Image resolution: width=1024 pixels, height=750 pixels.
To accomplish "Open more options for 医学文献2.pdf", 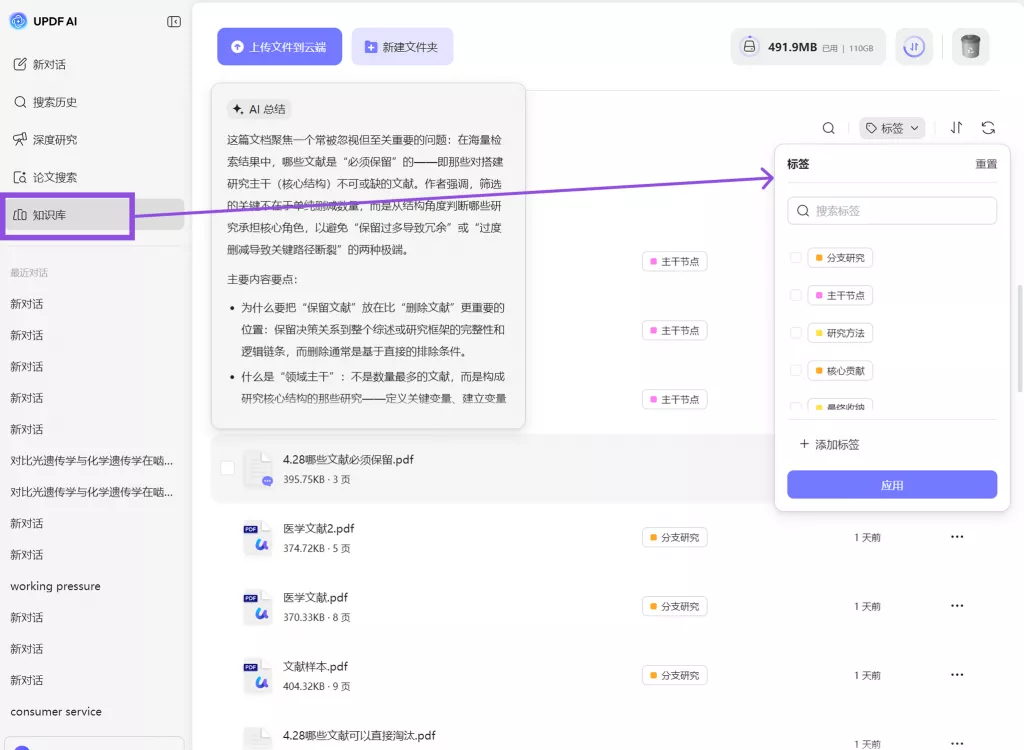I will click(957, 537).
